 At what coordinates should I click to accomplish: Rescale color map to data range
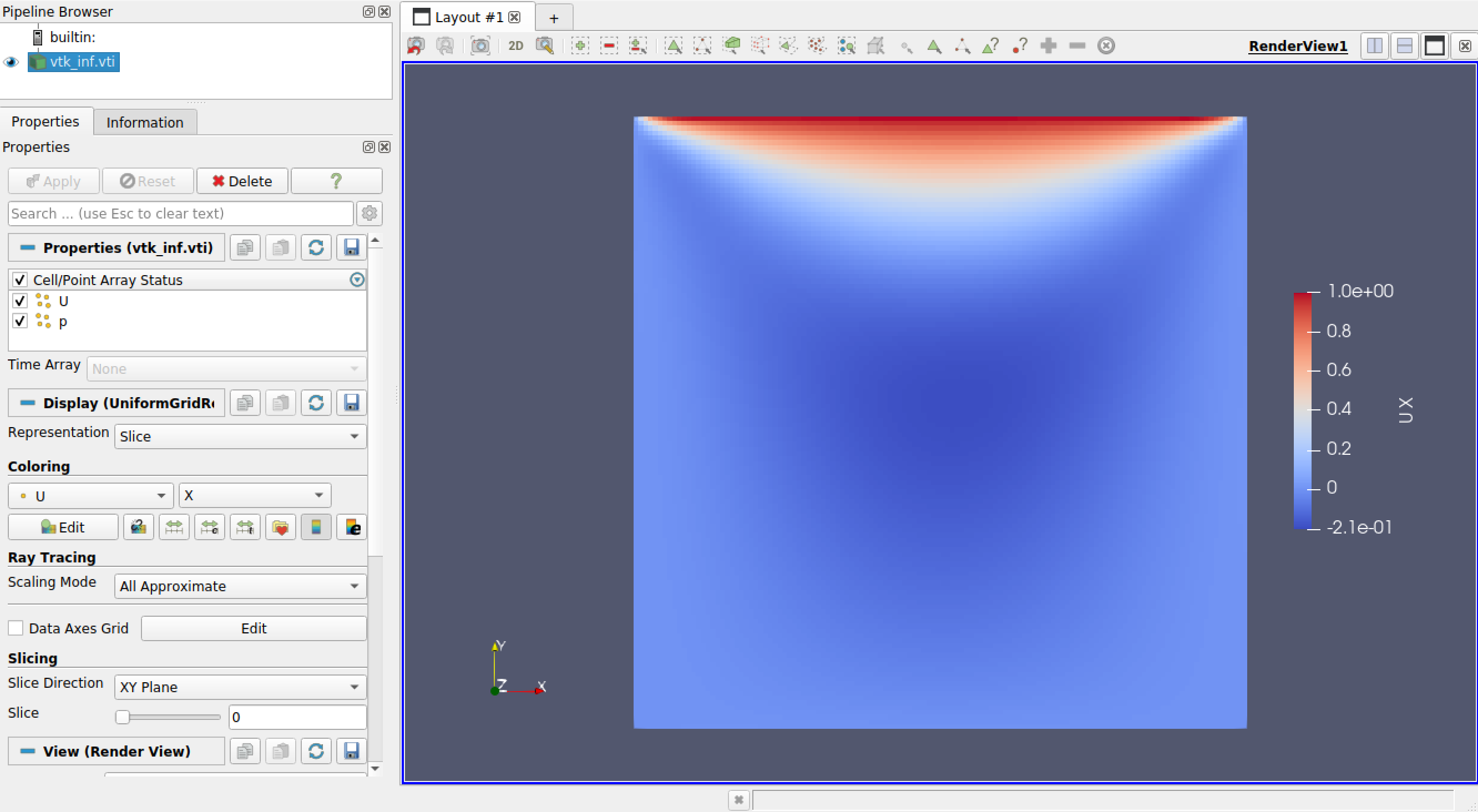[174, 526]
